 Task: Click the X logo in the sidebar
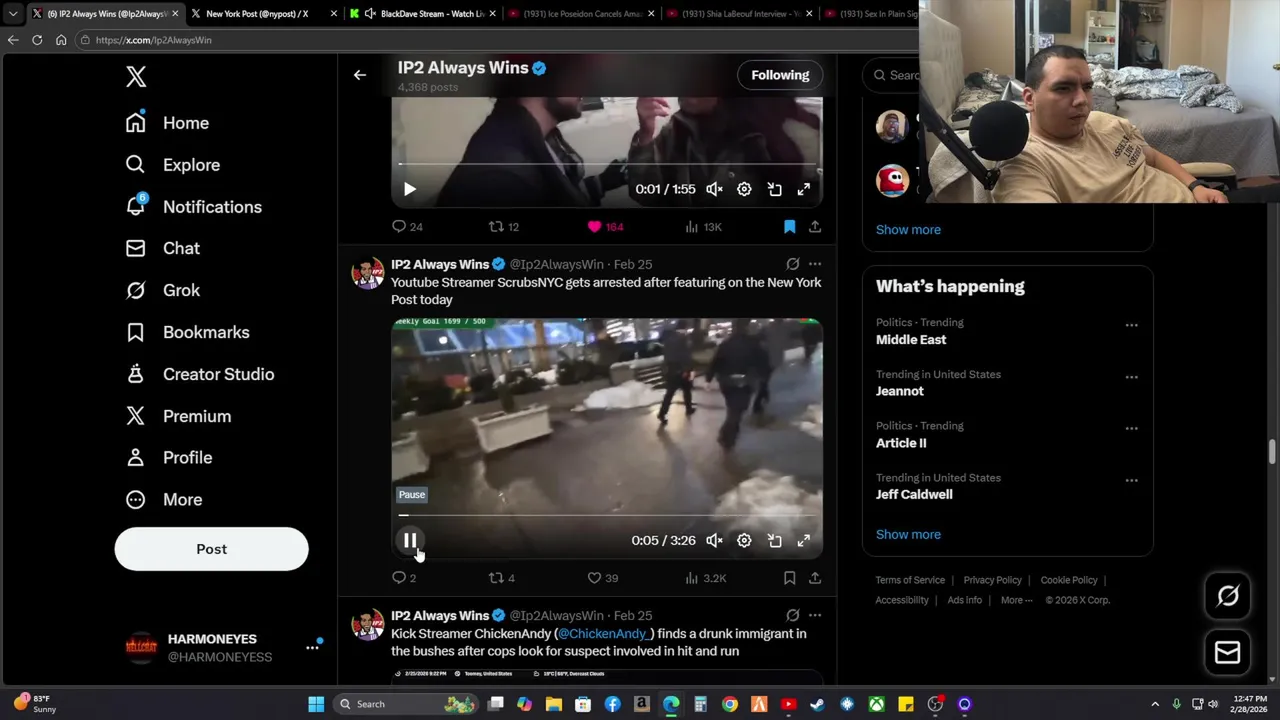click(x=136, y=77)
